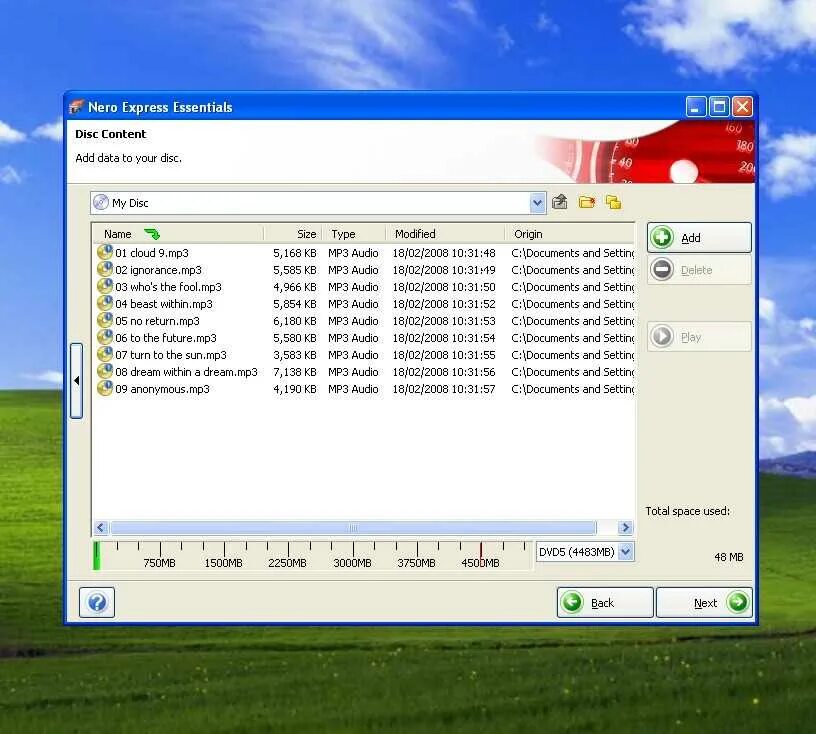Select file name 02 ignorance.mp3
This screenshot has height=734, width=816.
[x=158, y=270]
